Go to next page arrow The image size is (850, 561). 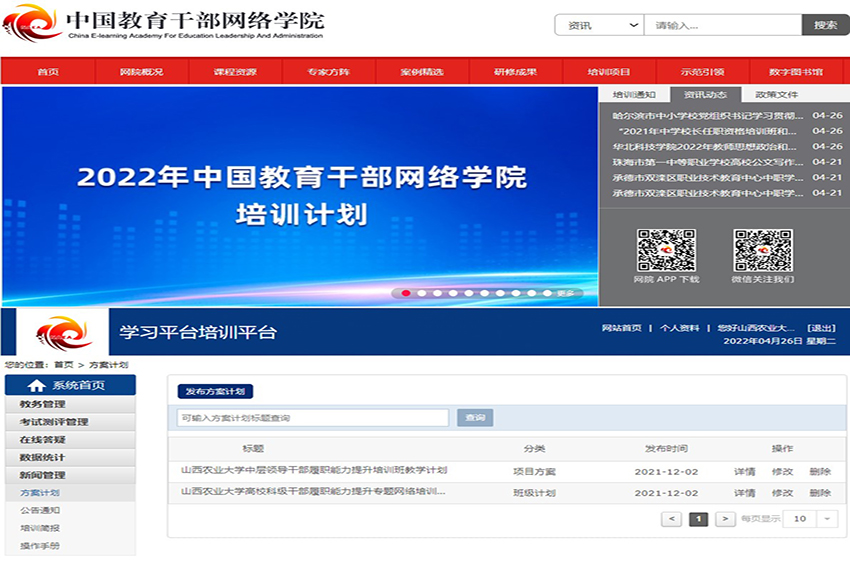(x=725, y=519)
